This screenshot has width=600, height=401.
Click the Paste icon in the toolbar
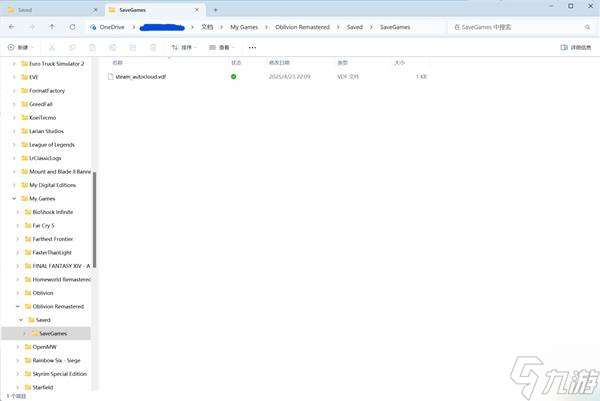pyautogui.click(x=92, y=47)
